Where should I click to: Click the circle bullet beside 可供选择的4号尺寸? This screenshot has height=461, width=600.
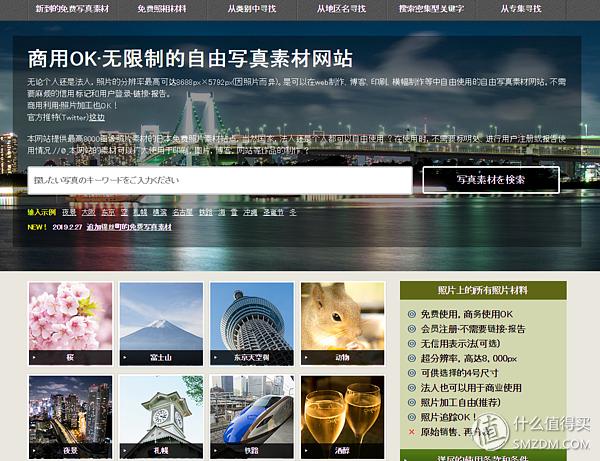(412, 373)
